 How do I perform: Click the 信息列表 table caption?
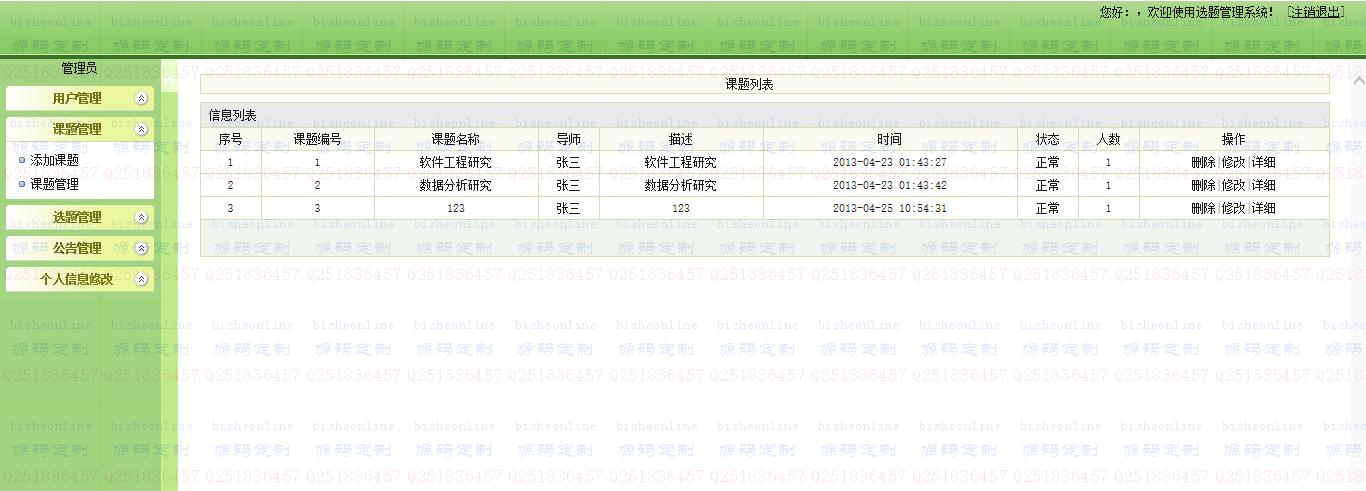(232, 116)
